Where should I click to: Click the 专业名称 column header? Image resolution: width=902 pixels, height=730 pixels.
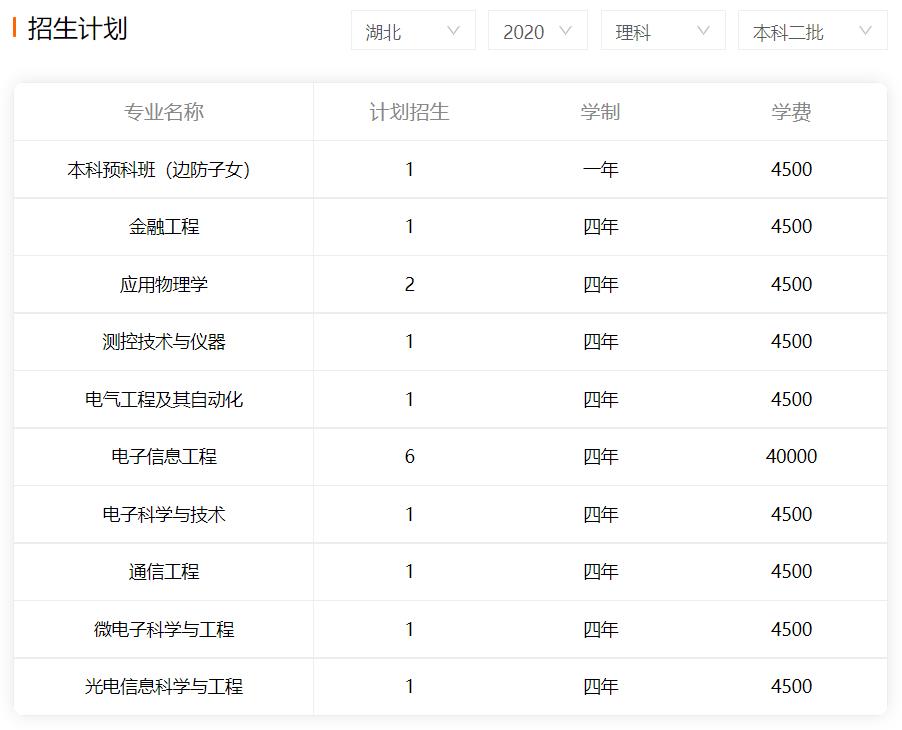164,112
